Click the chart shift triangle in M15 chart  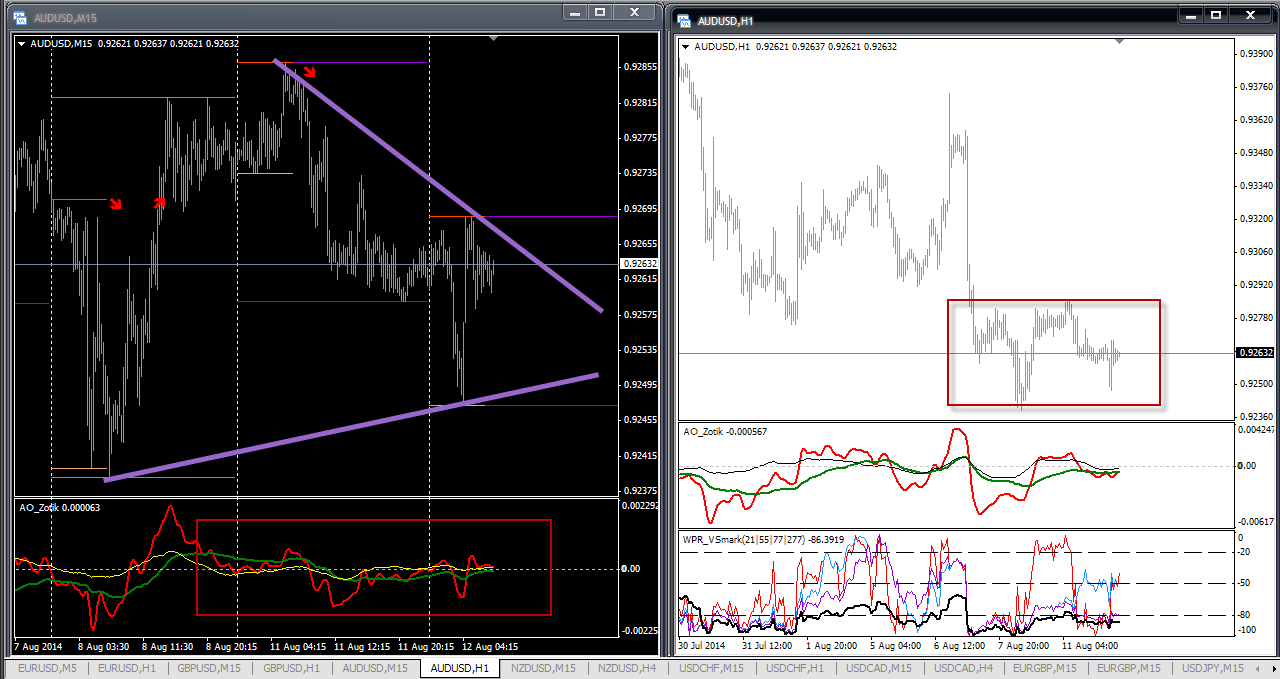[x=493, y=39]
